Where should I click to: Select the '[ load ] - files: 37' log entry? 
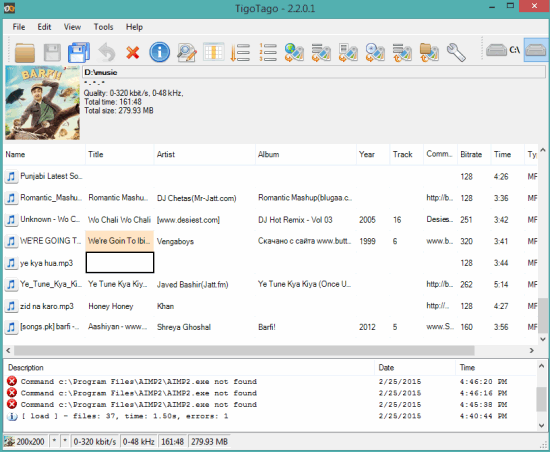pos(270,416)
